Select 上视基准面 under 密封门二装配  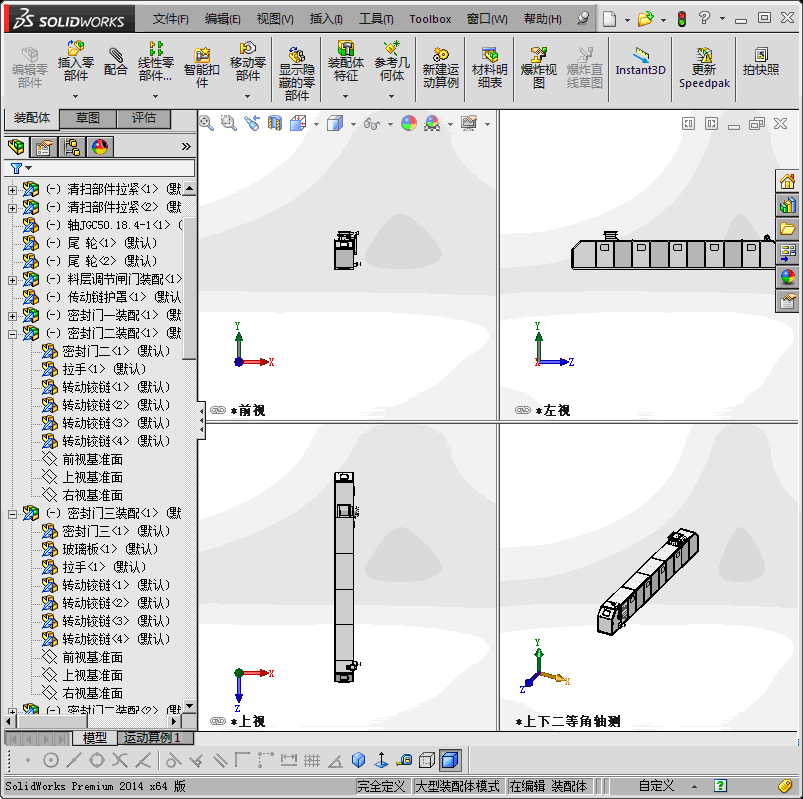click(83, 477)
